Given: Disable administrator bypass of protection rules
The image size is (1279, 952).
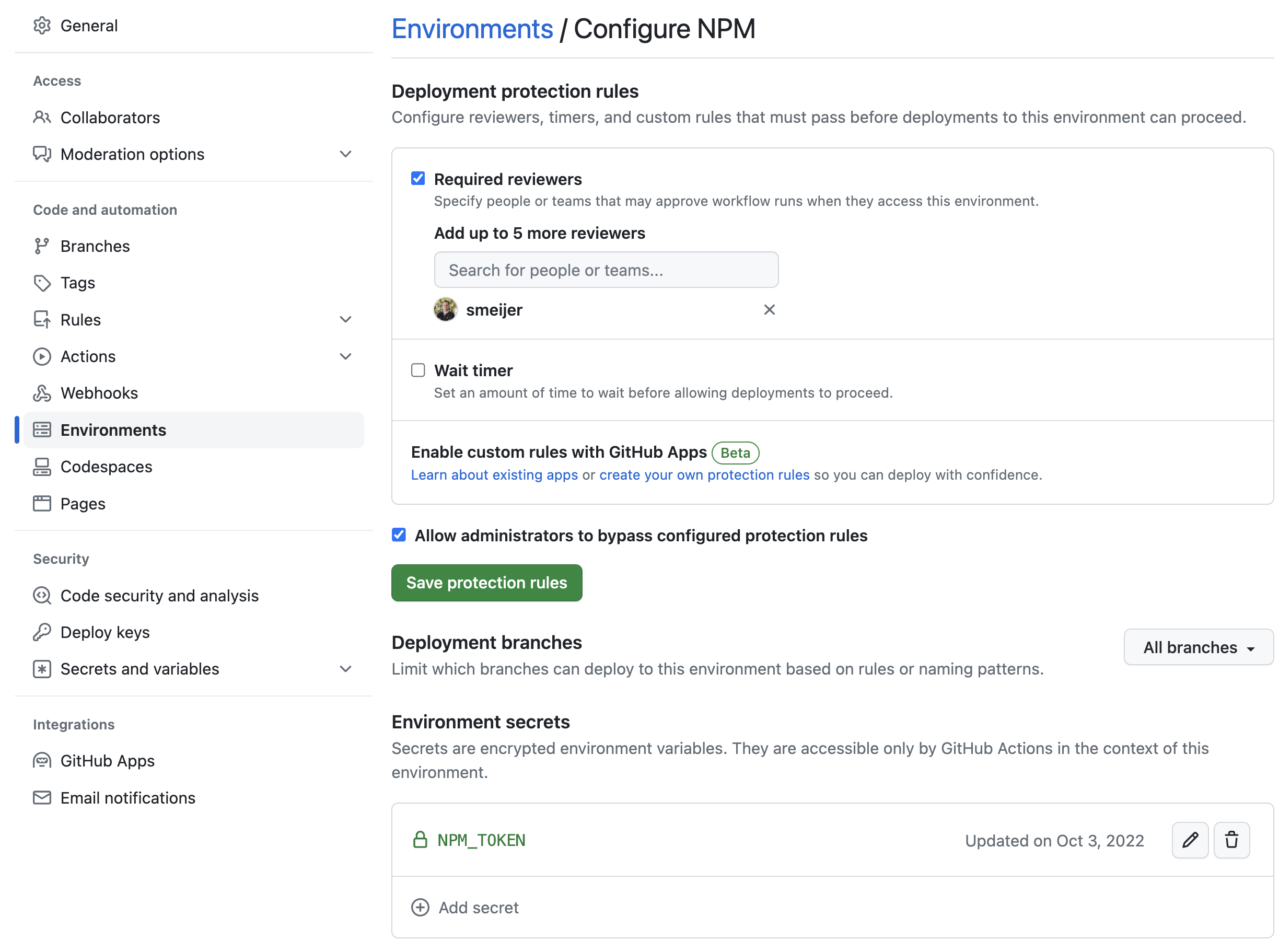Looking at the screenshot, I should tap(398, 535).
